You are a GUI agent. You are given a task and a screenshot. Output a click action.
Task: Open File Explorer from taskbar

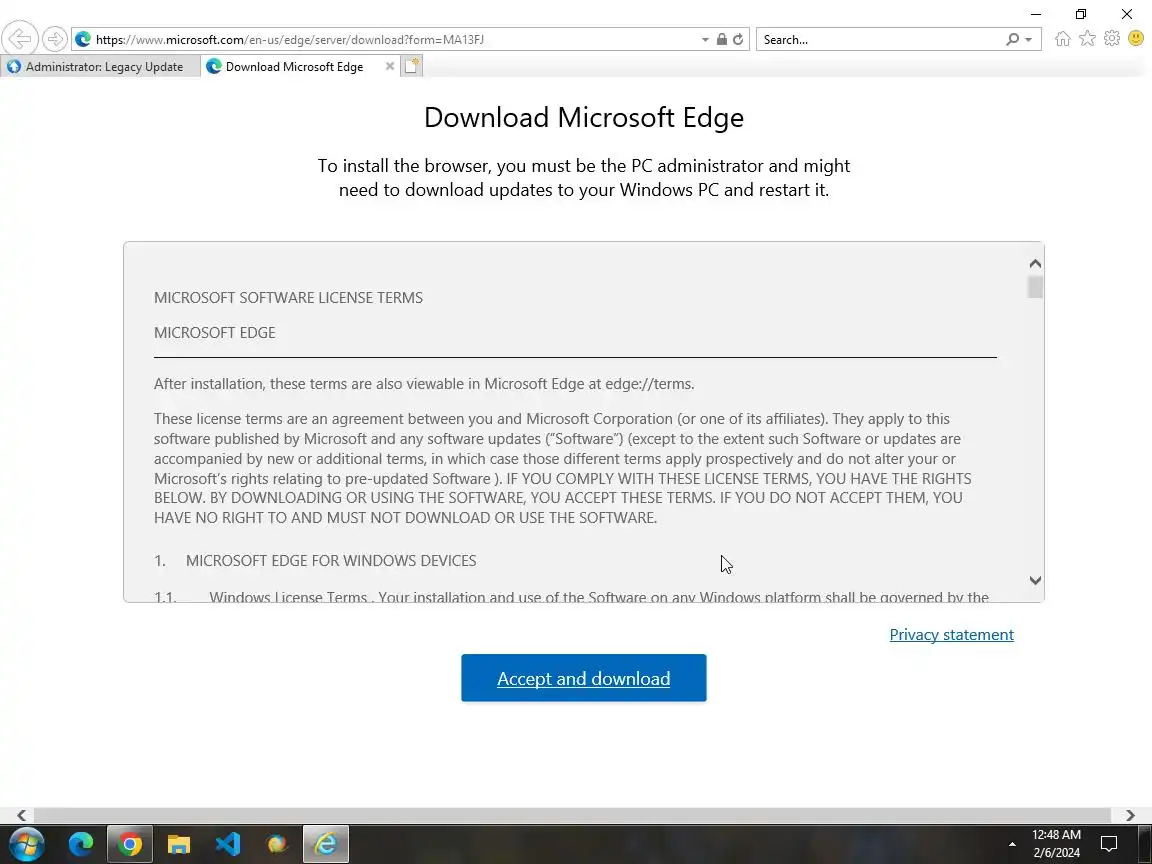(x=179, y=844)
